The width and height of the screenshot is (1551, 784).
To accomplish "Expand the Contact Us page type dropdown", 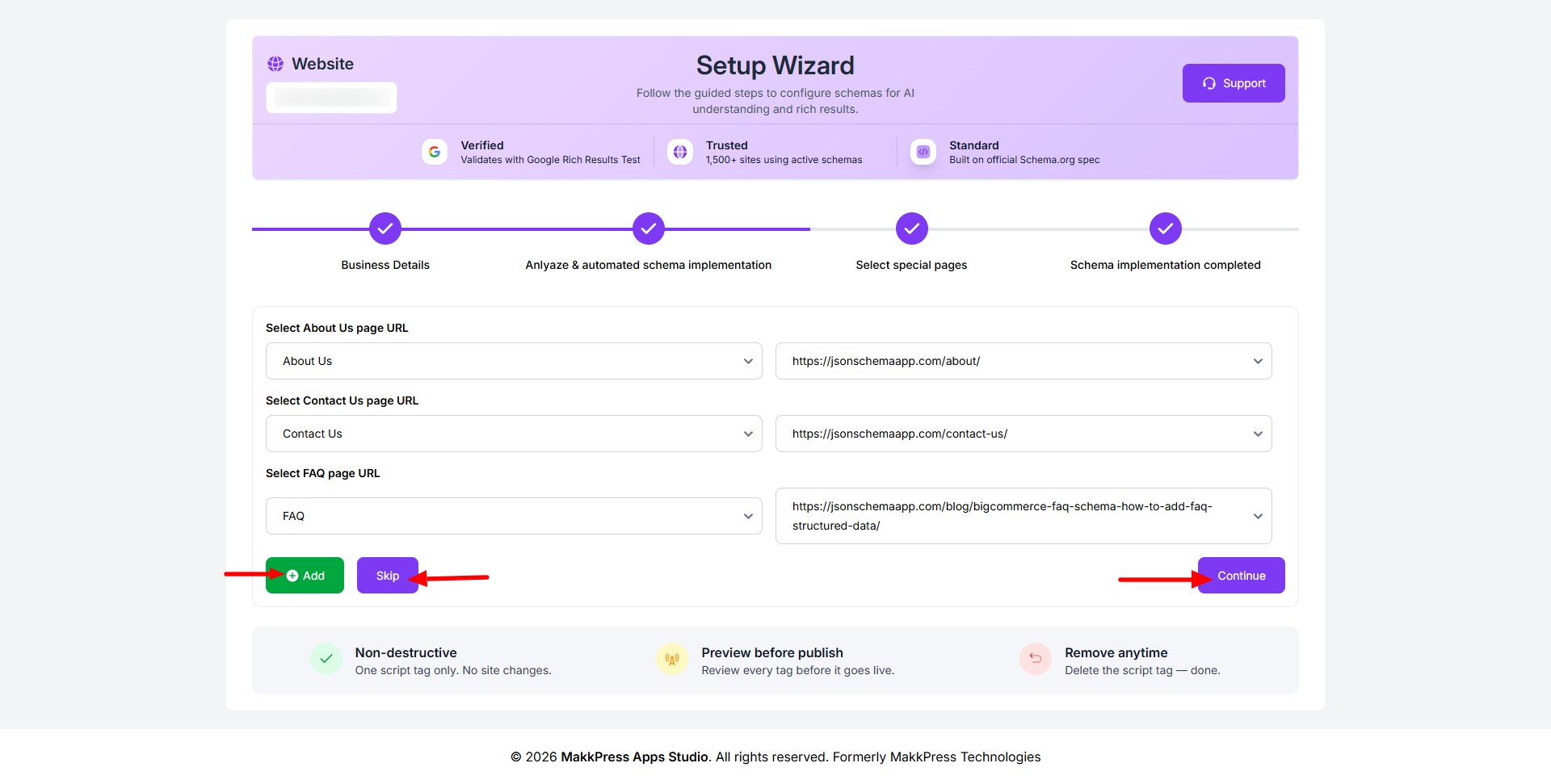I will (x=514, y=434).
